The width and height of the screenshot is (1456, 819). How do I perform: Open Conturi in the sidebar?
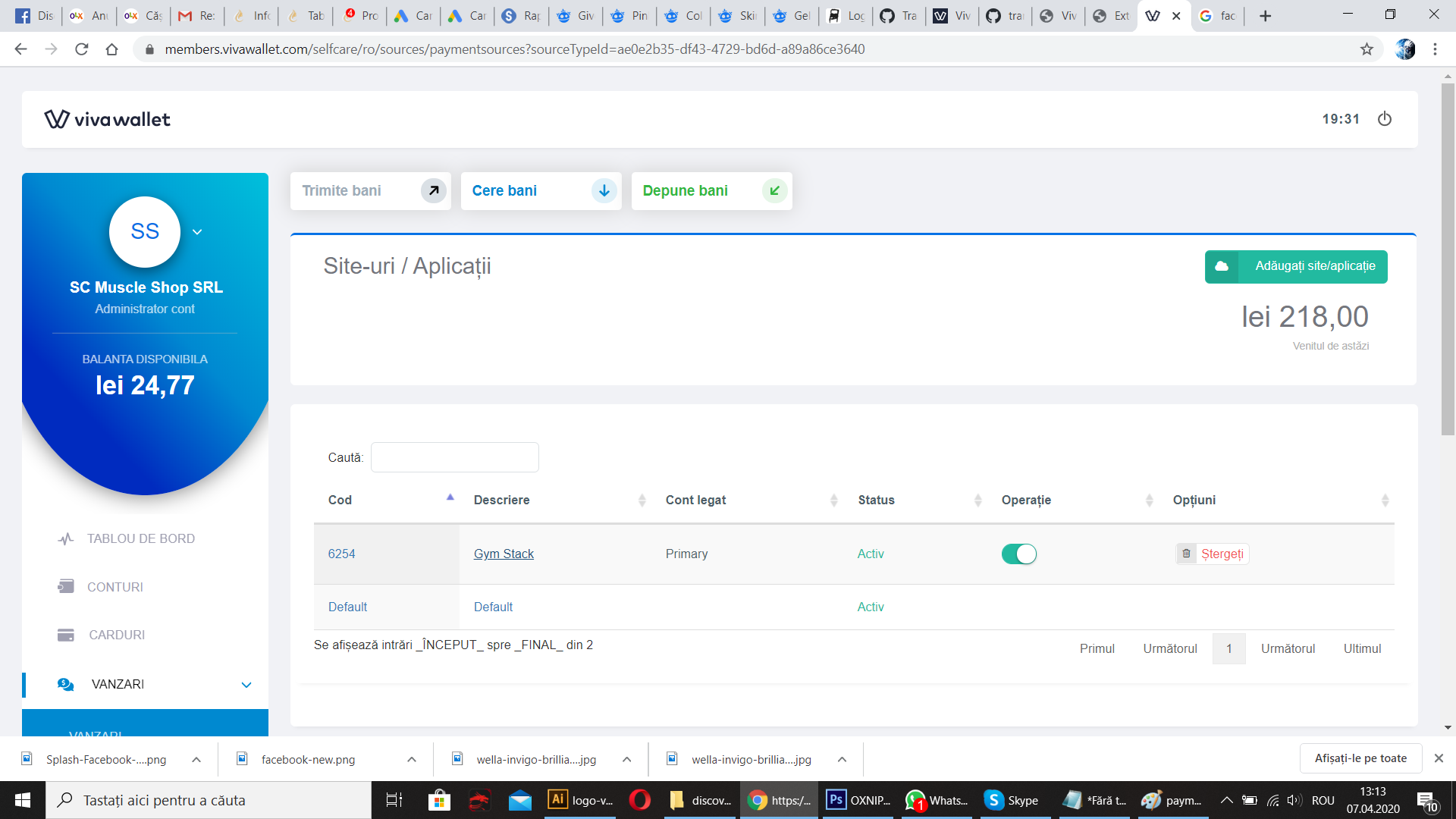click(115, 587)
